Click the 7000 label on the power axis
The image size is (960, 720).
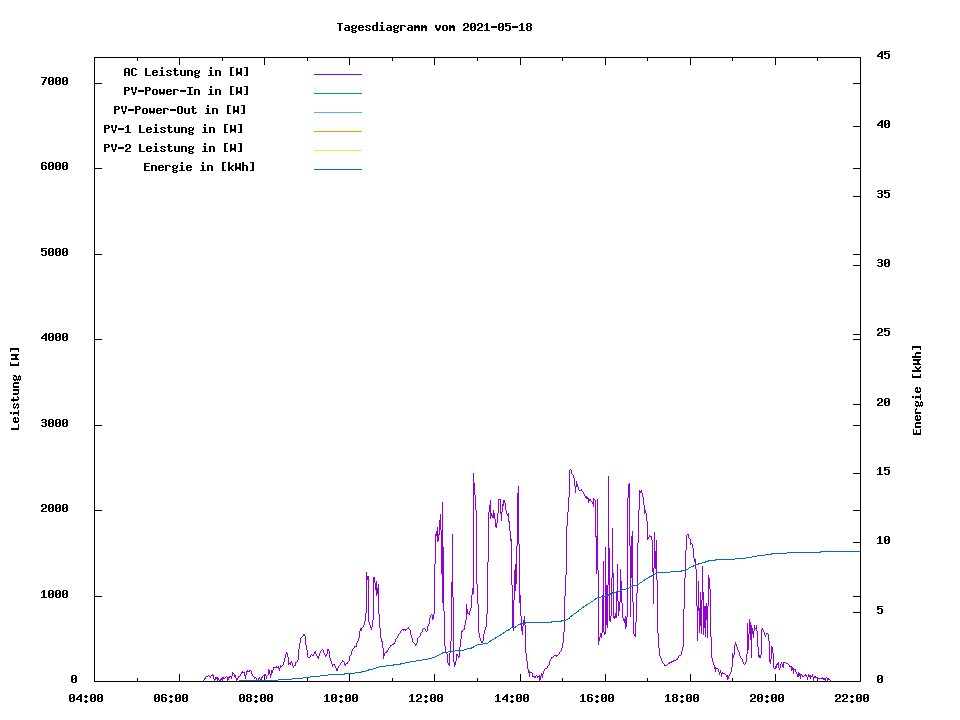click(x=54, y=81)
